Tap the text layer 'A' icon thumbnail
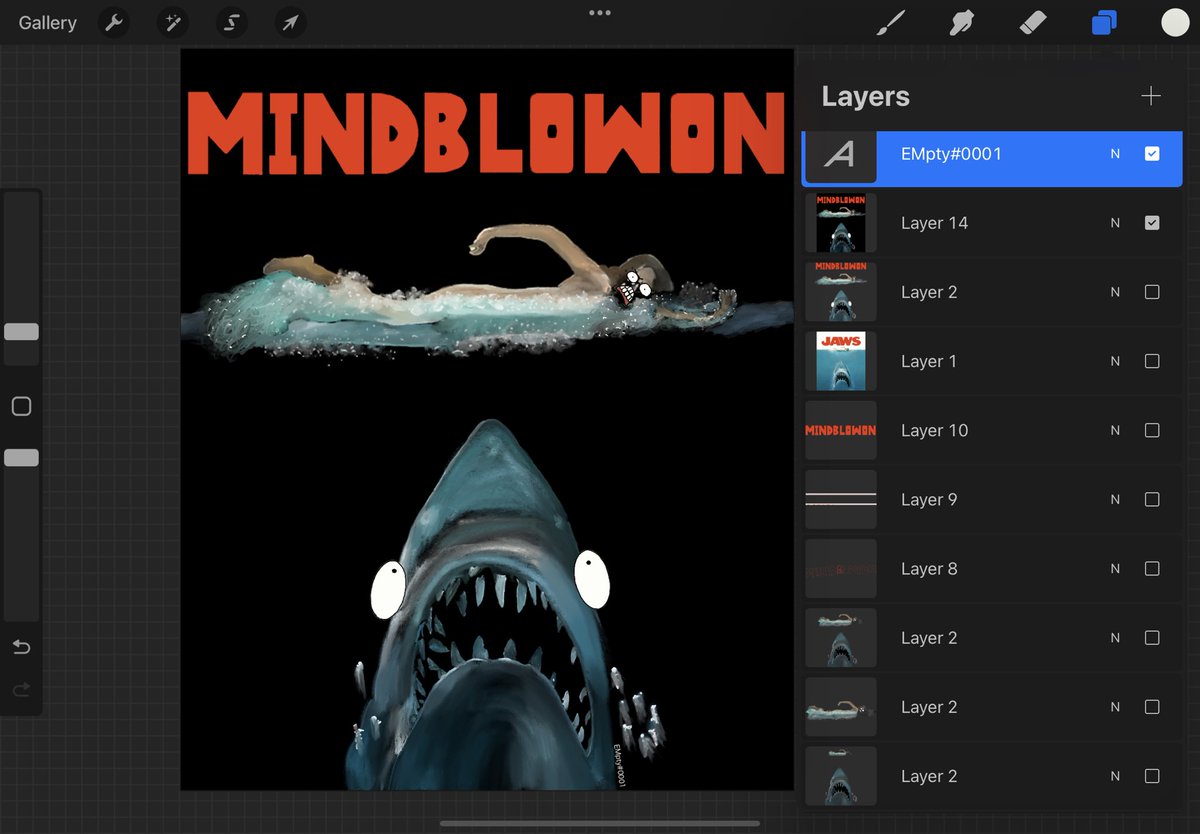Image resolution: width=1200 pixels, height=834 pixels. [x=841, y=155]
